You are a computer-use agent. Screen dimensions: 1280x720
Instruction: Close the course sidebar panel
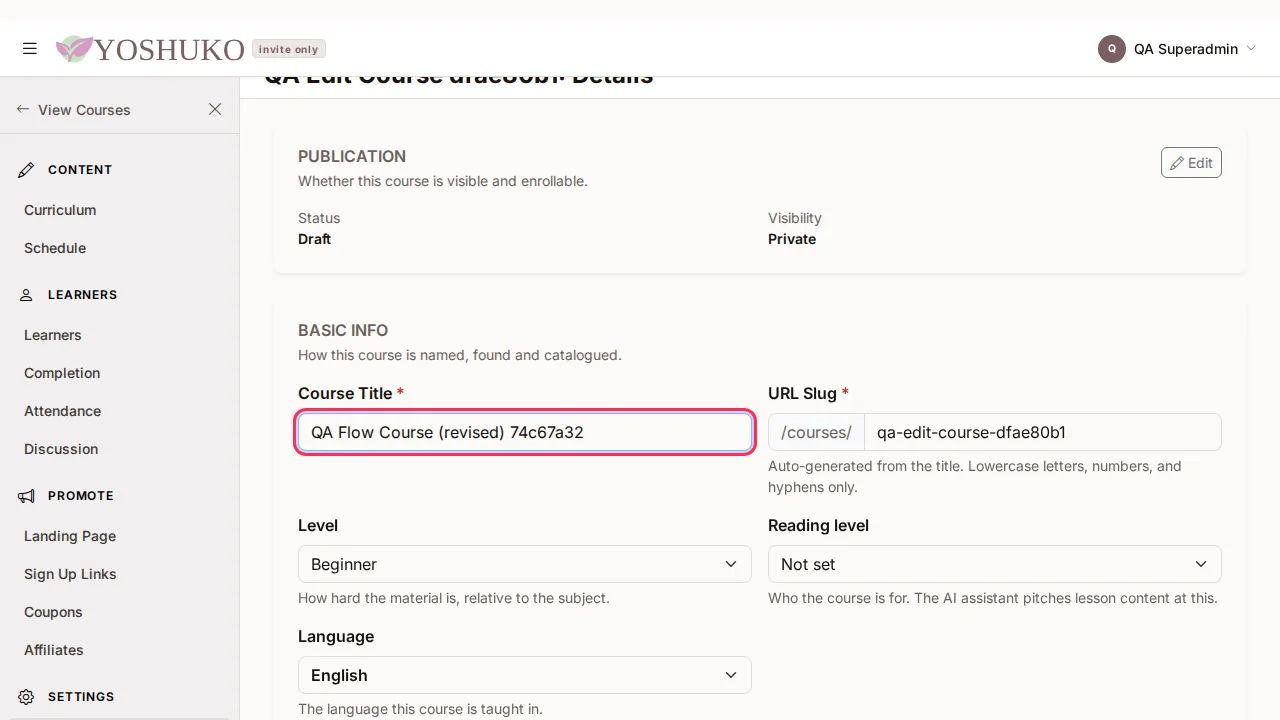[x=215, y=109]
